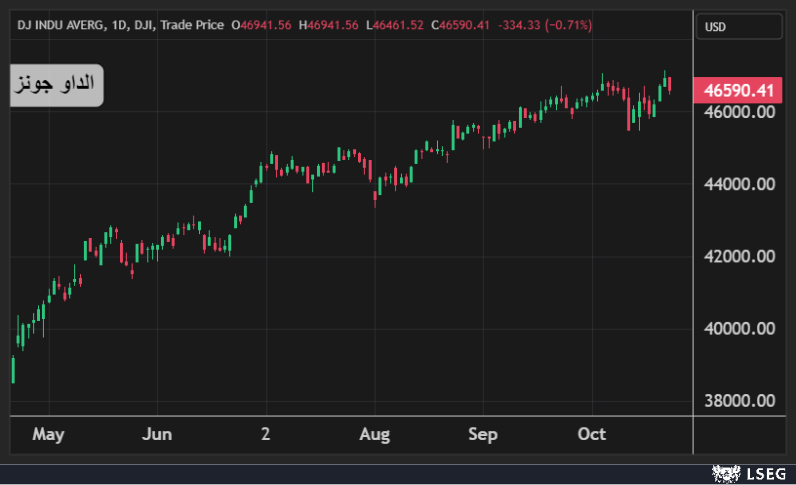The height and width of the screenshot is (485, 796).
Task: Click the Aug label on time axis
Action: pyautogui.click(x=374, y=435)
